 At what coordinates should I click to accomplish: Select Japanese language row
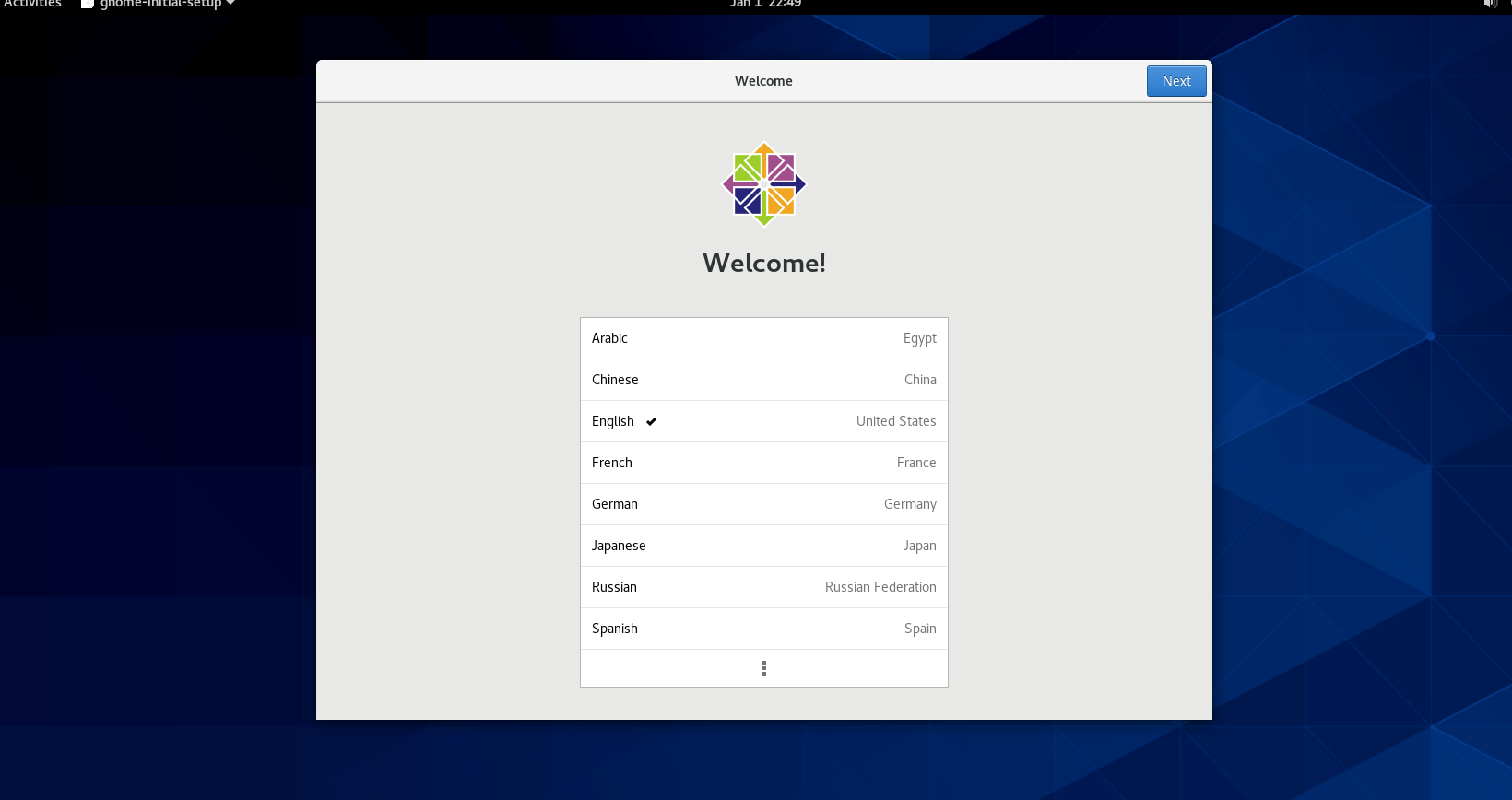pyautogui.click(x=764, y=546)
